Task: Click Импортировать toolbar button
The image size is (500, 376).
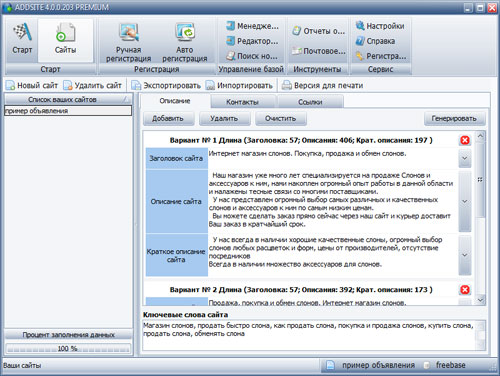Action: coord(239,86)
